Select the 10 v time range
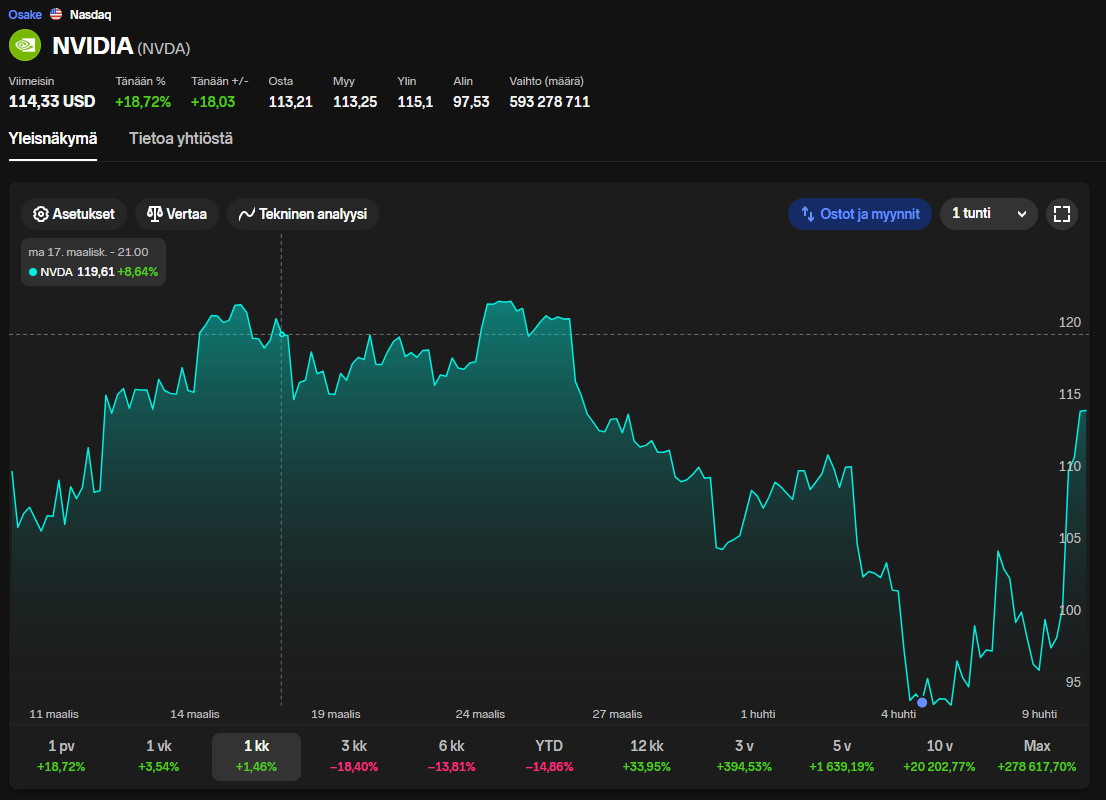 pos(940,756)
